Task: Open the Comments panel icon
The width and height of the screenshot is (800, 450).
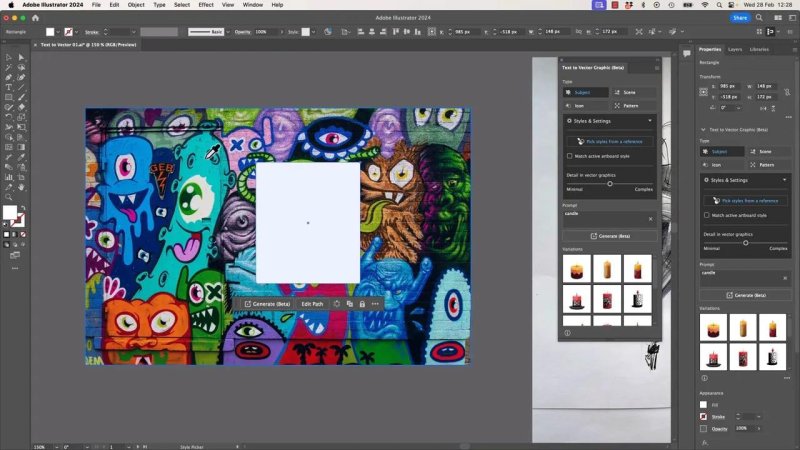Action: [687, 53]
